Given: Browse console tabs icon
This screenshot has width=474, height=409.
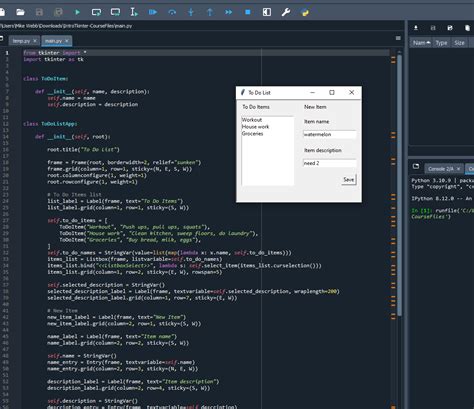Looking at the screenshot, I should 416,166.
